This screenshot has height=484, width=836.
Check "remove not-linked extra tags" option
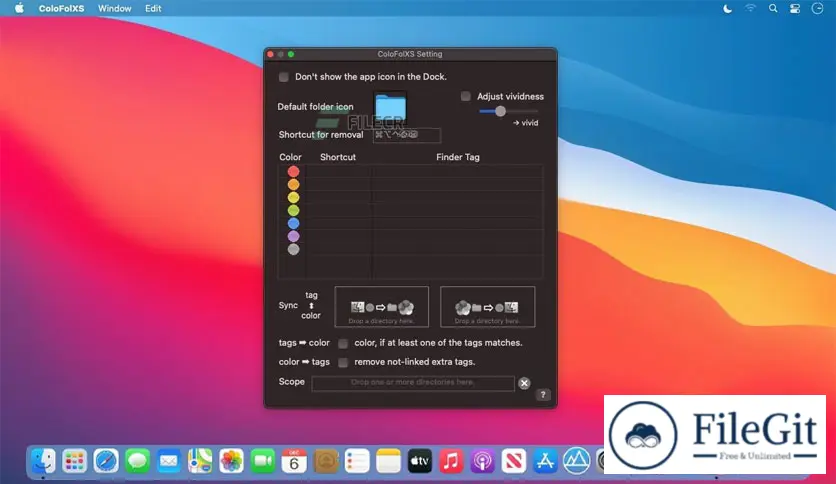point(343,362)
